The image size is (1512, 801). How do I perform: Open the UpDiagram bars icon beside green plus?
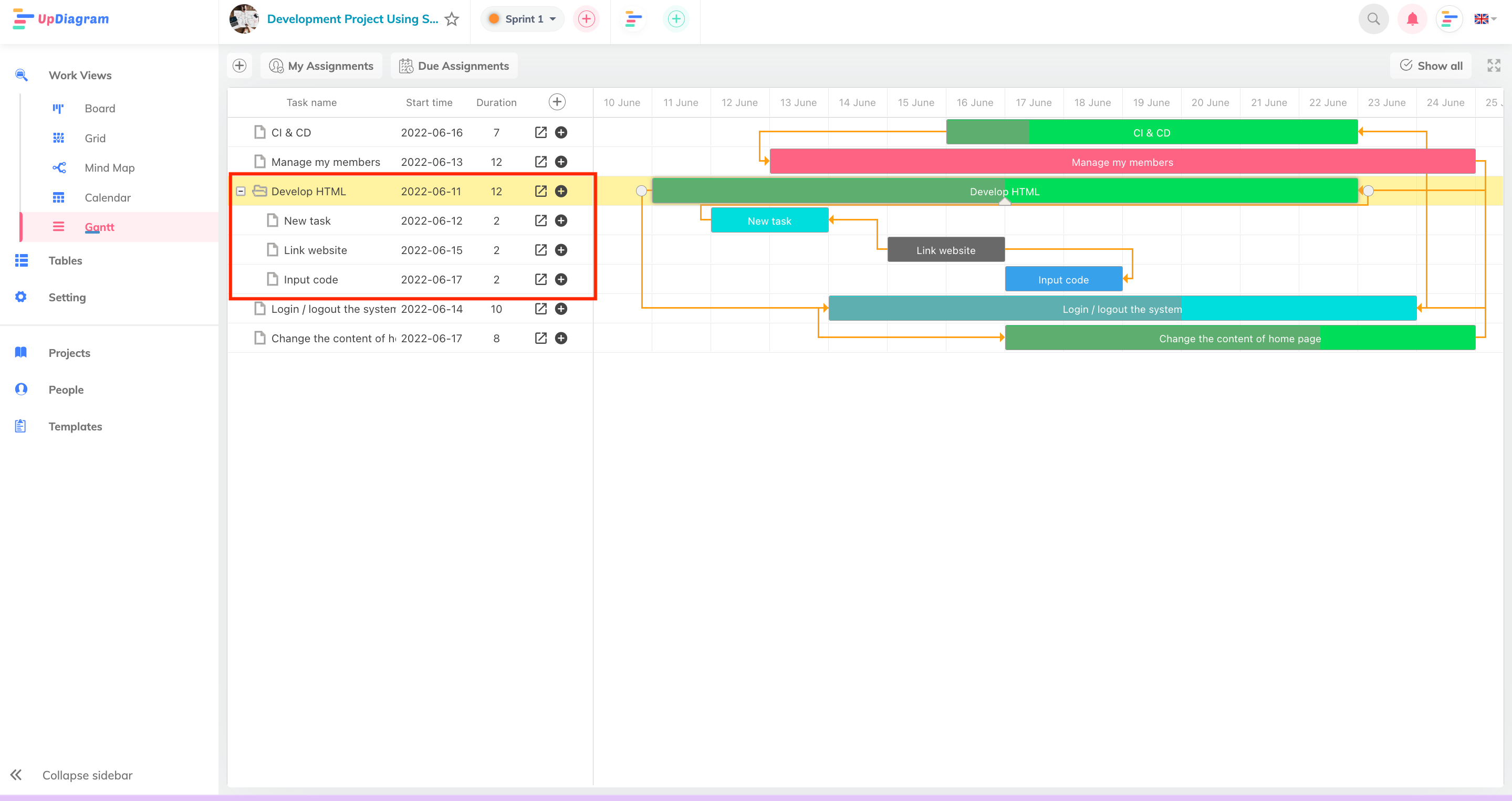pyautogui.click(x=633, y=19)
